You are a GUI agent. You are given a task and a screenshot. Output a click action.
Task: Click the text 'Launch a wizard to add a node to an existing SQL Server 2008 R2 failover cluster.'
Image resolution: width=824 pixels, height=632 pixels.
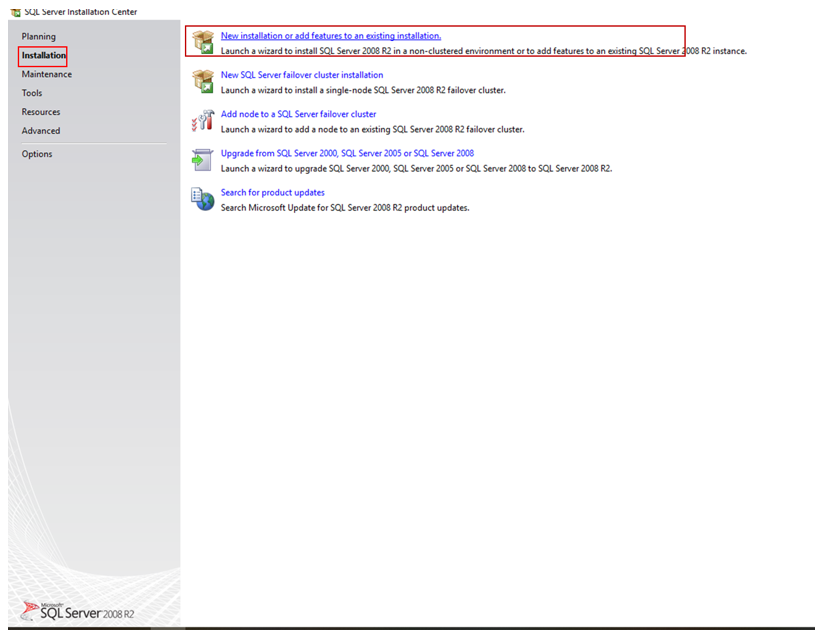[373, 129]
